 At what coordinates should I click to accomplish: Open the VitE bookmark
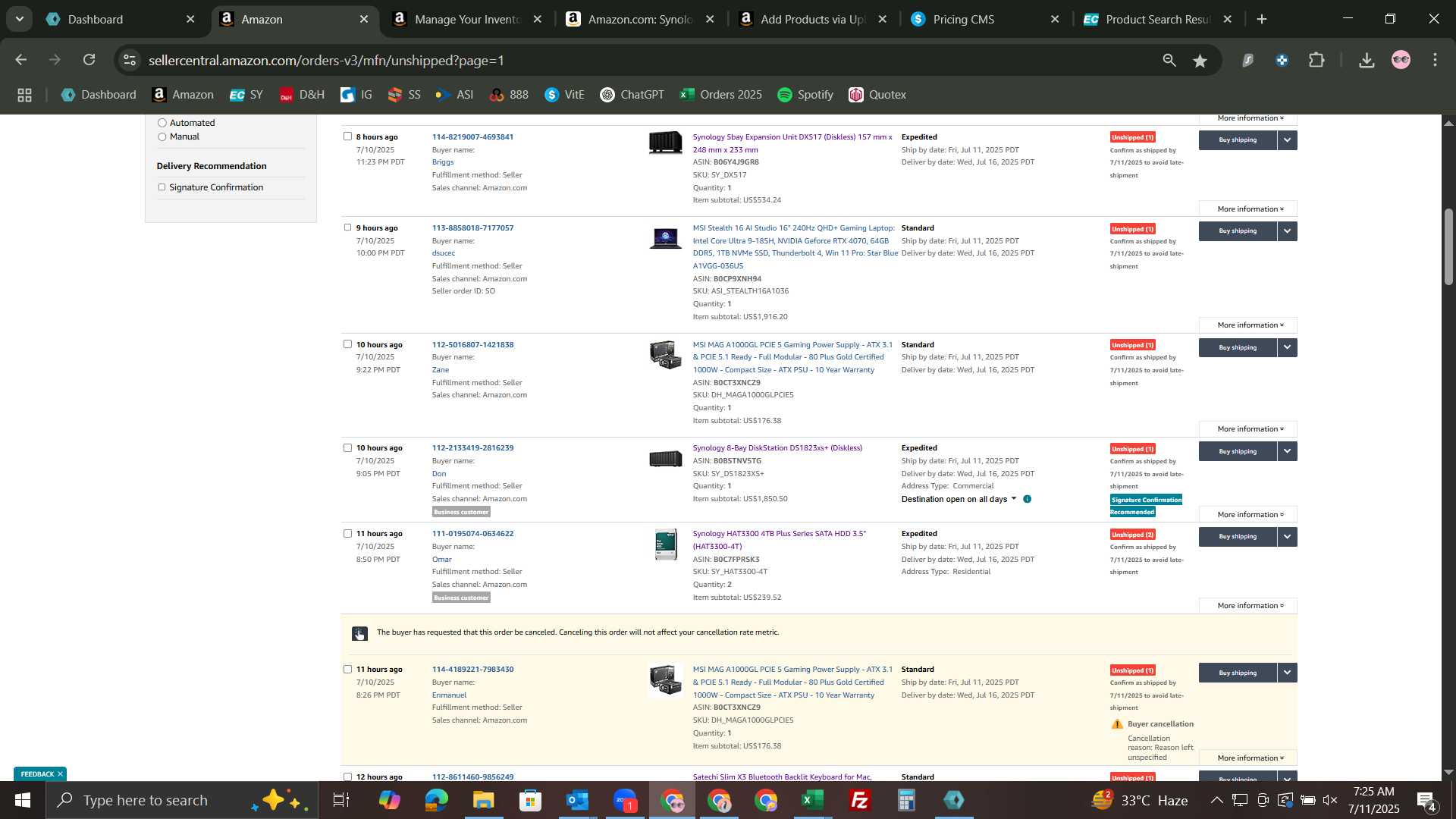(565, 95)
